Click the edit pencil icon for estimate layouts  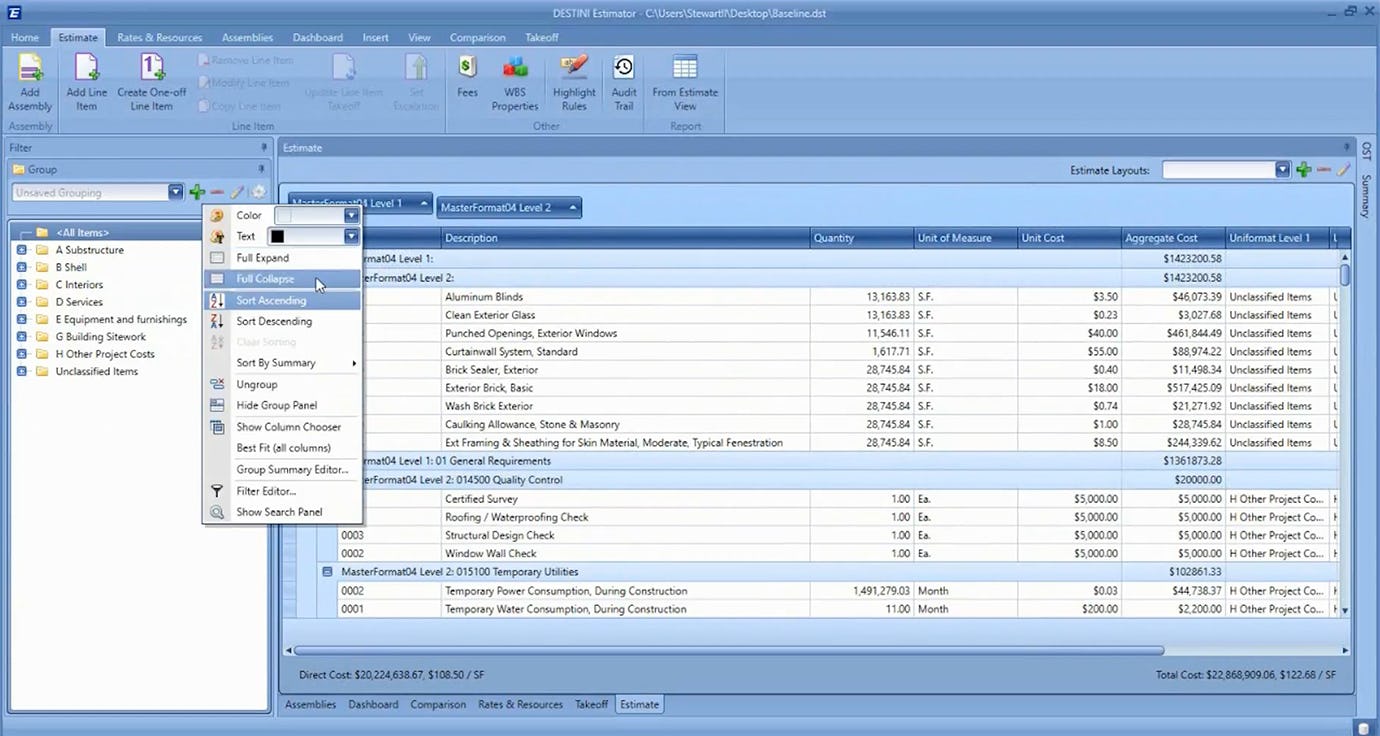coord(1344,169)
